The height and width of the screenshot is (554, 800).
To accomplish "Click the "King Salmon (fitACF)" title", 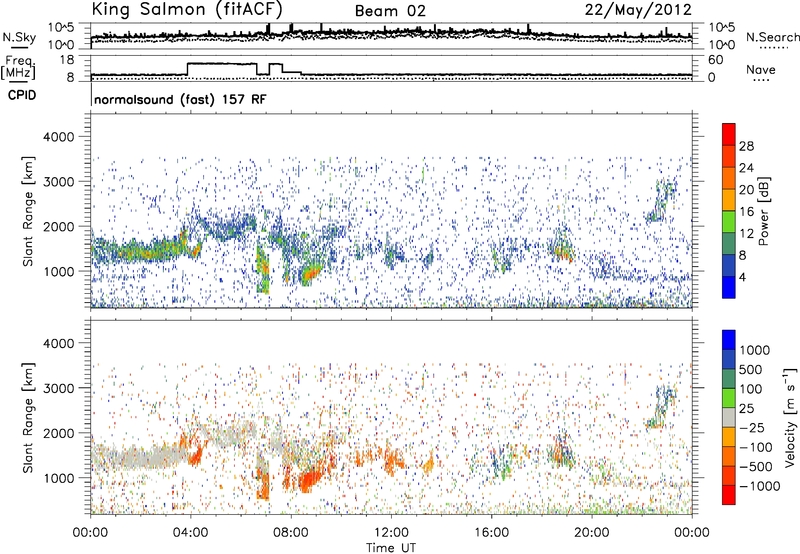I will point(187,9).
